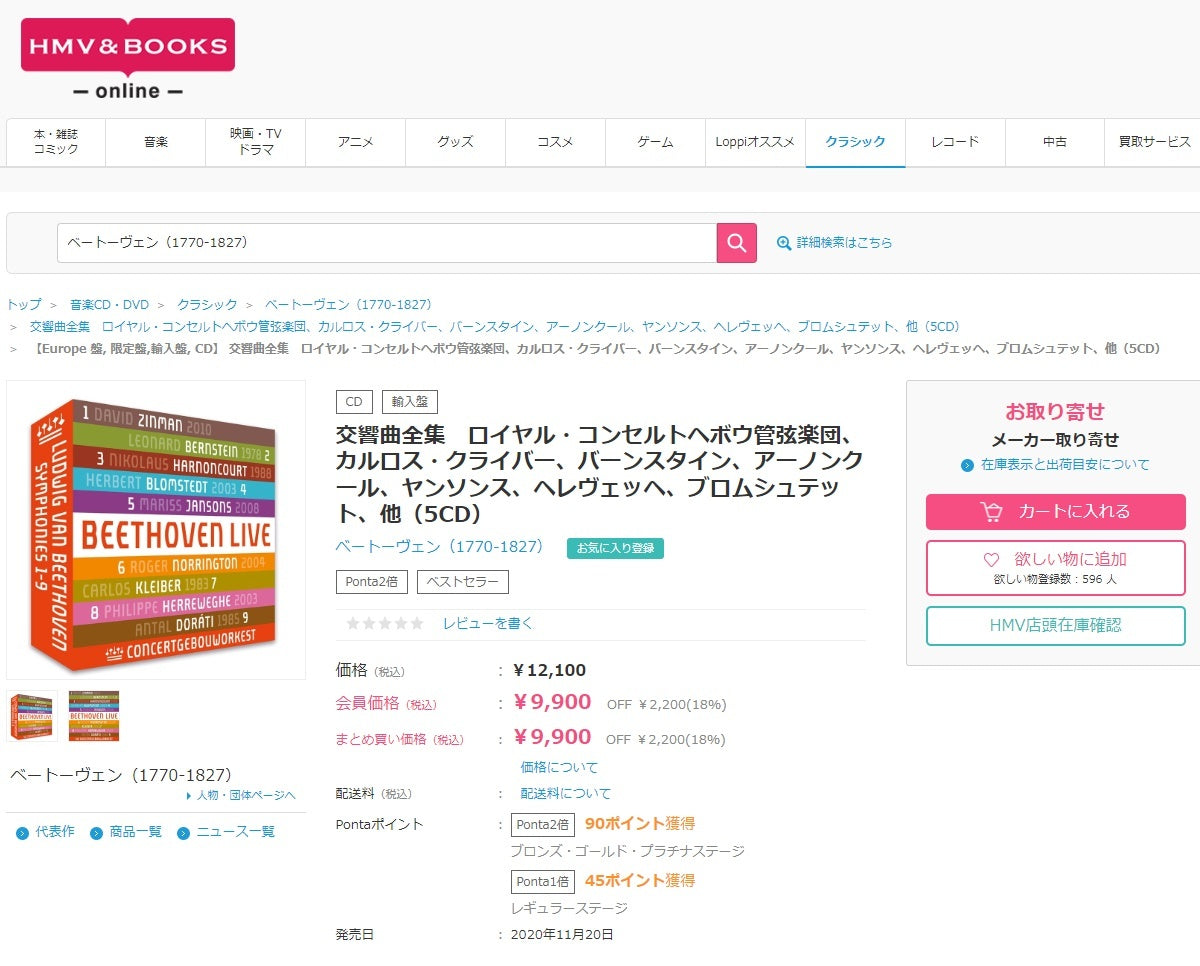
Task: Open the 買取サービス tab
Action: click(1153, 142)
